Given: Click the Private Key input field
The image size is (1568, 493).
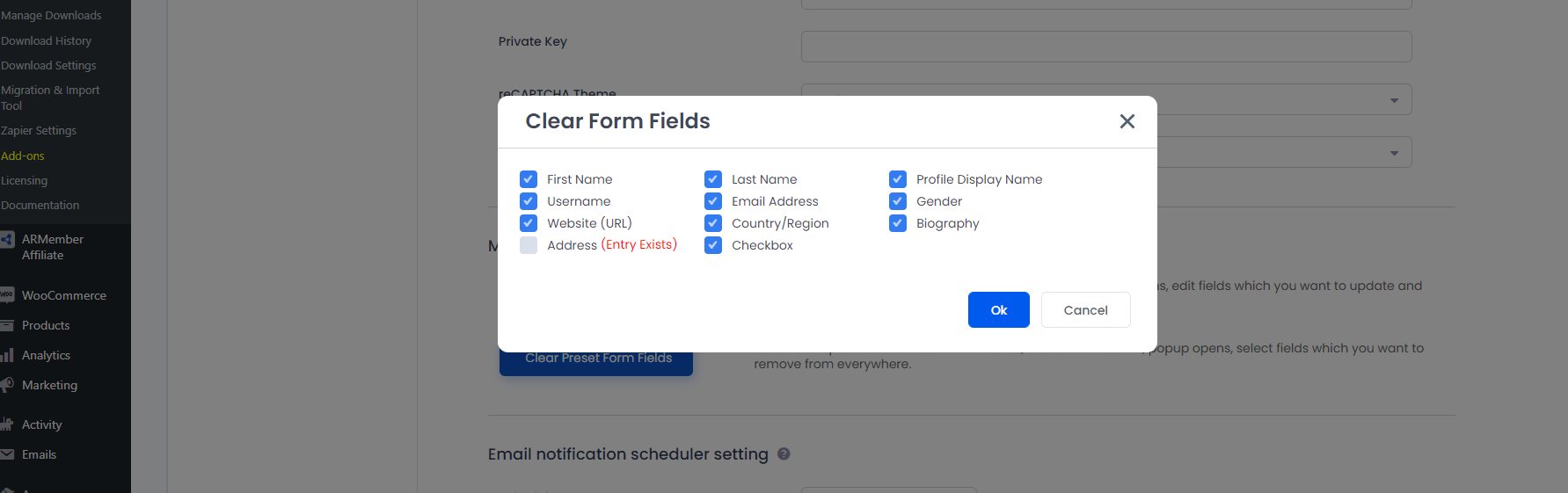Looking at the screenshot, I should point(1105,47).
